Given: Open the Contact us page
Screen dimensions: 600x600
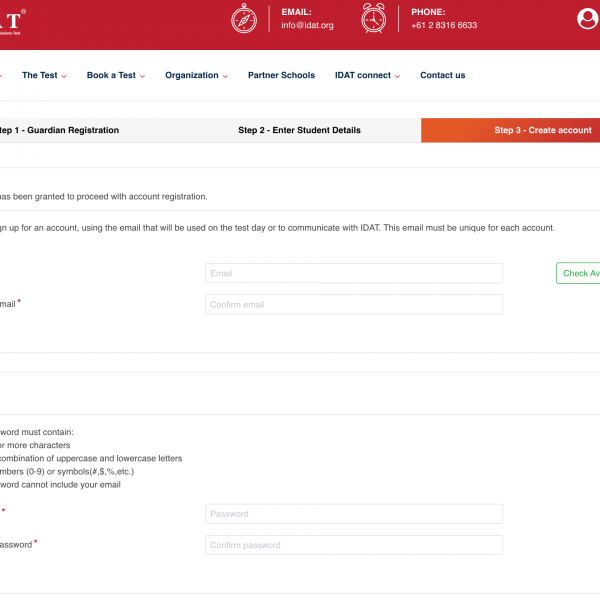Looking at the screenshot, I should pyautogui.click(x=442, y=75).
